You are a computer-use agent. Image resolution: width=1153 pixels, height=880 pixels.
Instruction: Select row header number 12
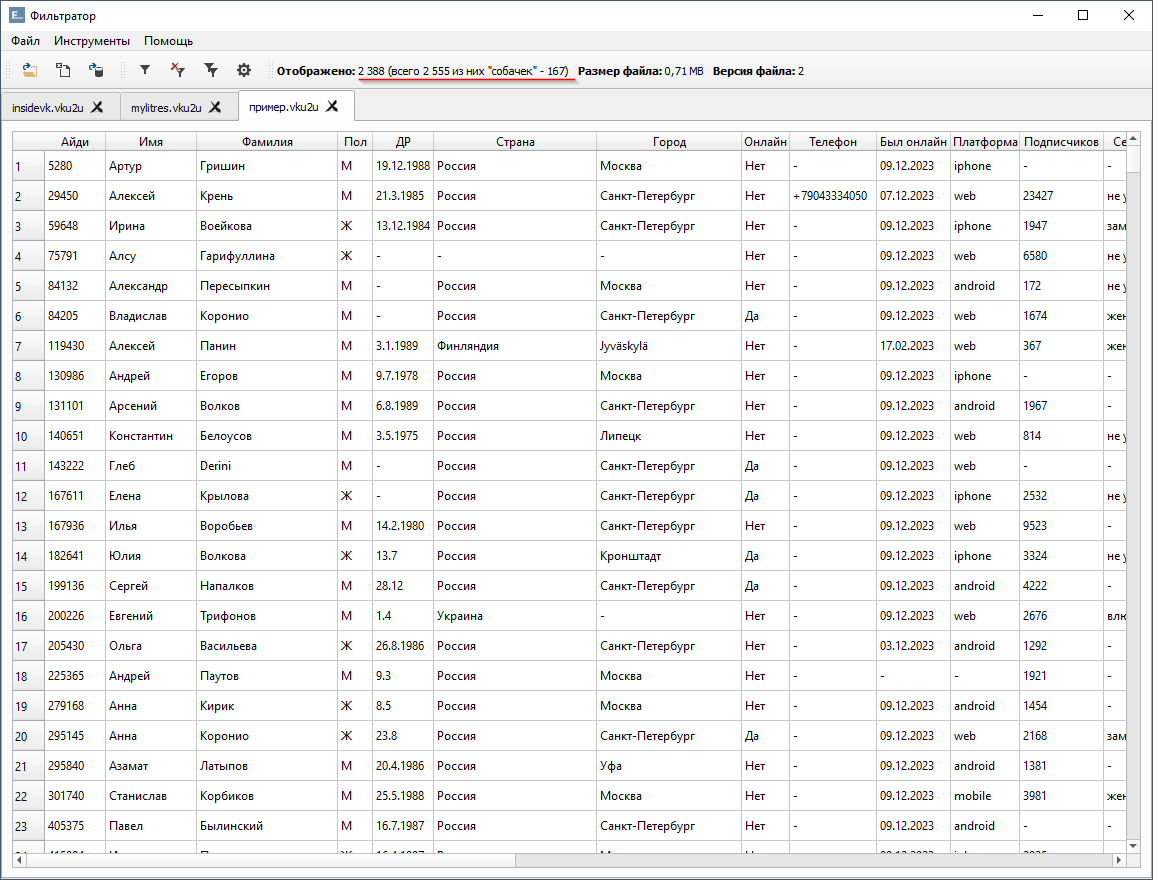tap(29, 496)
